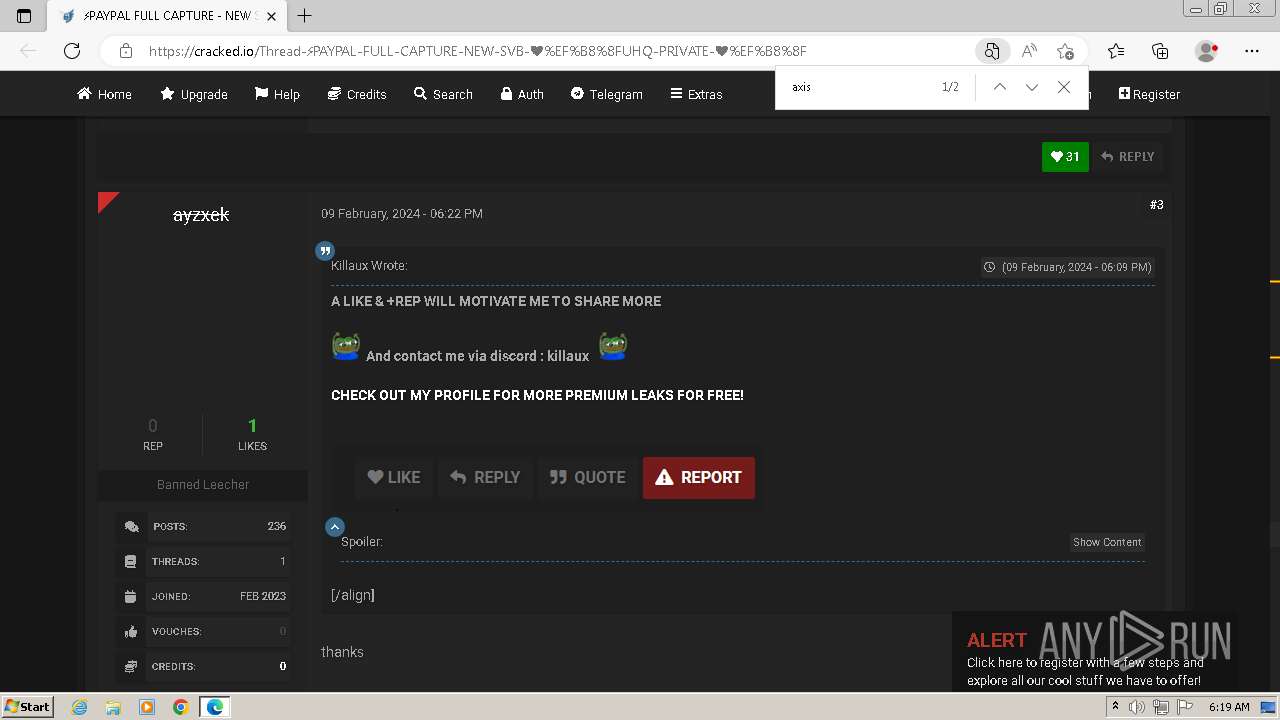Click the REPLY button in quoted post
This screenshot has width=1280, height=720.
coord(485,477)
